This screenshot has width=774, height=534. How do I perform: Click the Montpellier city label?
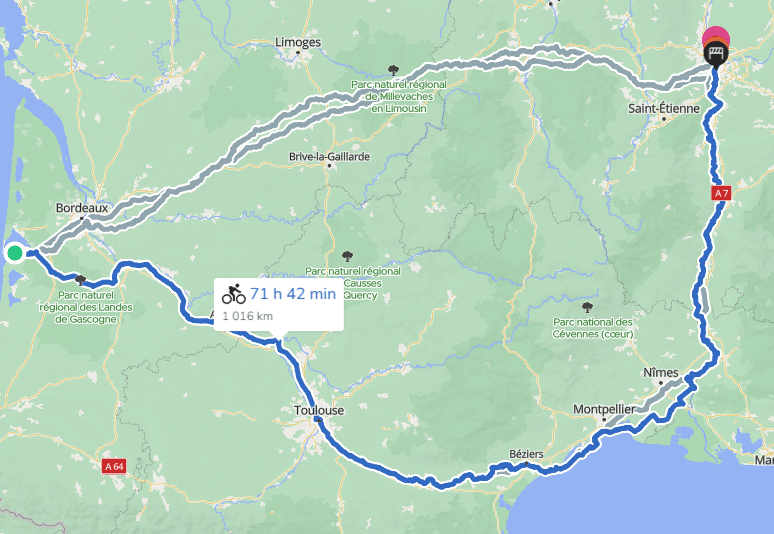coord(604,409)
